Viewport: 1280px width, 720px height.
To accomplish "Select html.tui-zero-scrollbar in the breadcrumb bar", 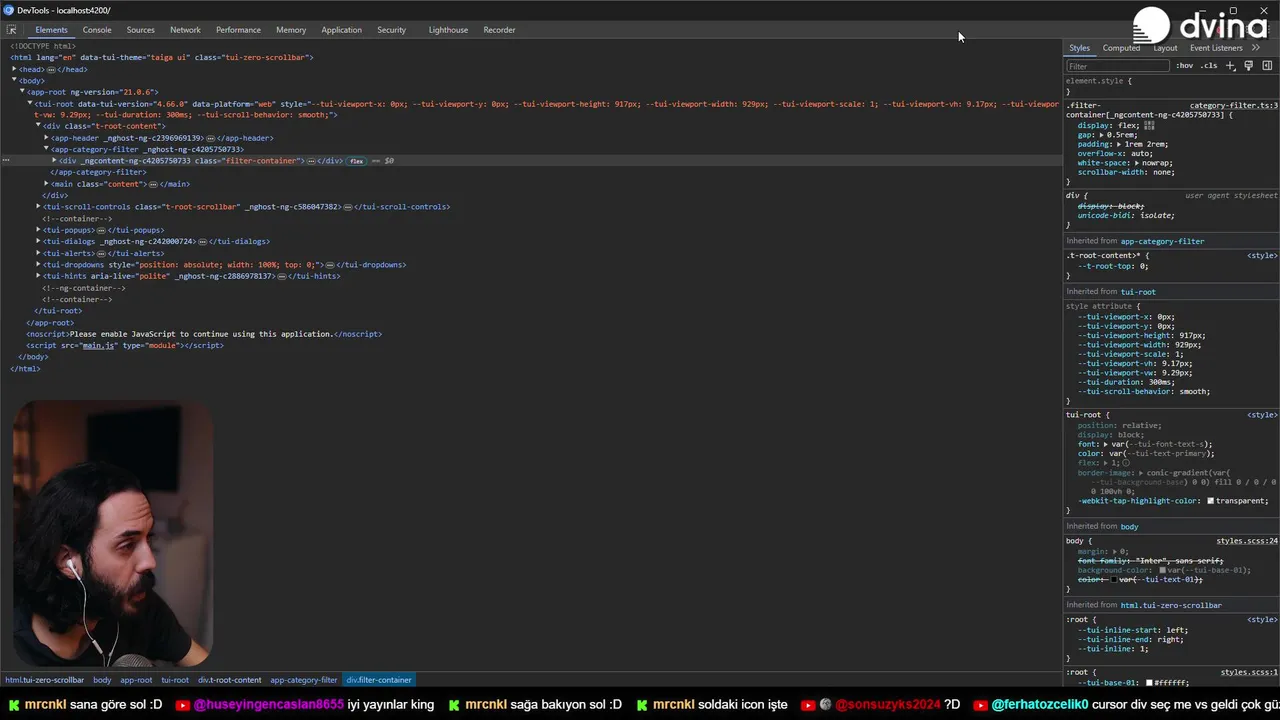I will pyautogui.click(x=45, y=680).
